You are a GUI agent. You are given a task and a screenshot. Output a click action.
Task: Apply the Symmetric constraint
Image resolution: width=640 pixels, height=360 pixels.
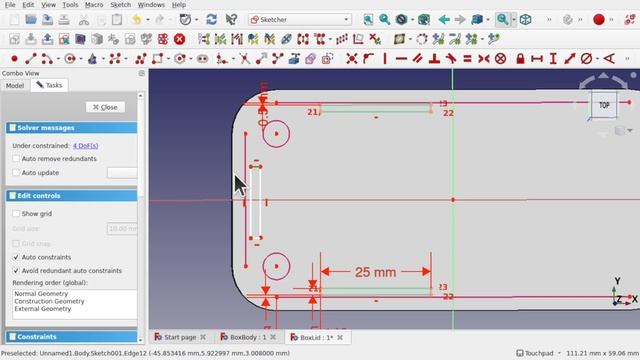[484, 59]
